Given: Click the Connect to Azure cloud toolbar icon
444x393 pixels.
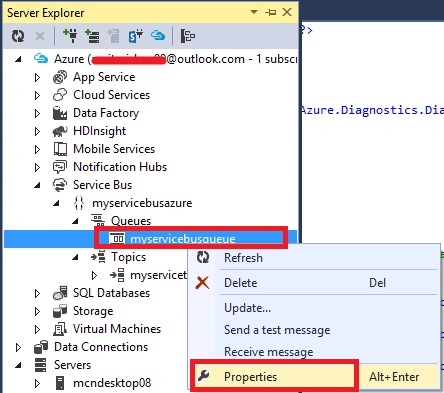Looking at the screenshot, I should (158, 35).
